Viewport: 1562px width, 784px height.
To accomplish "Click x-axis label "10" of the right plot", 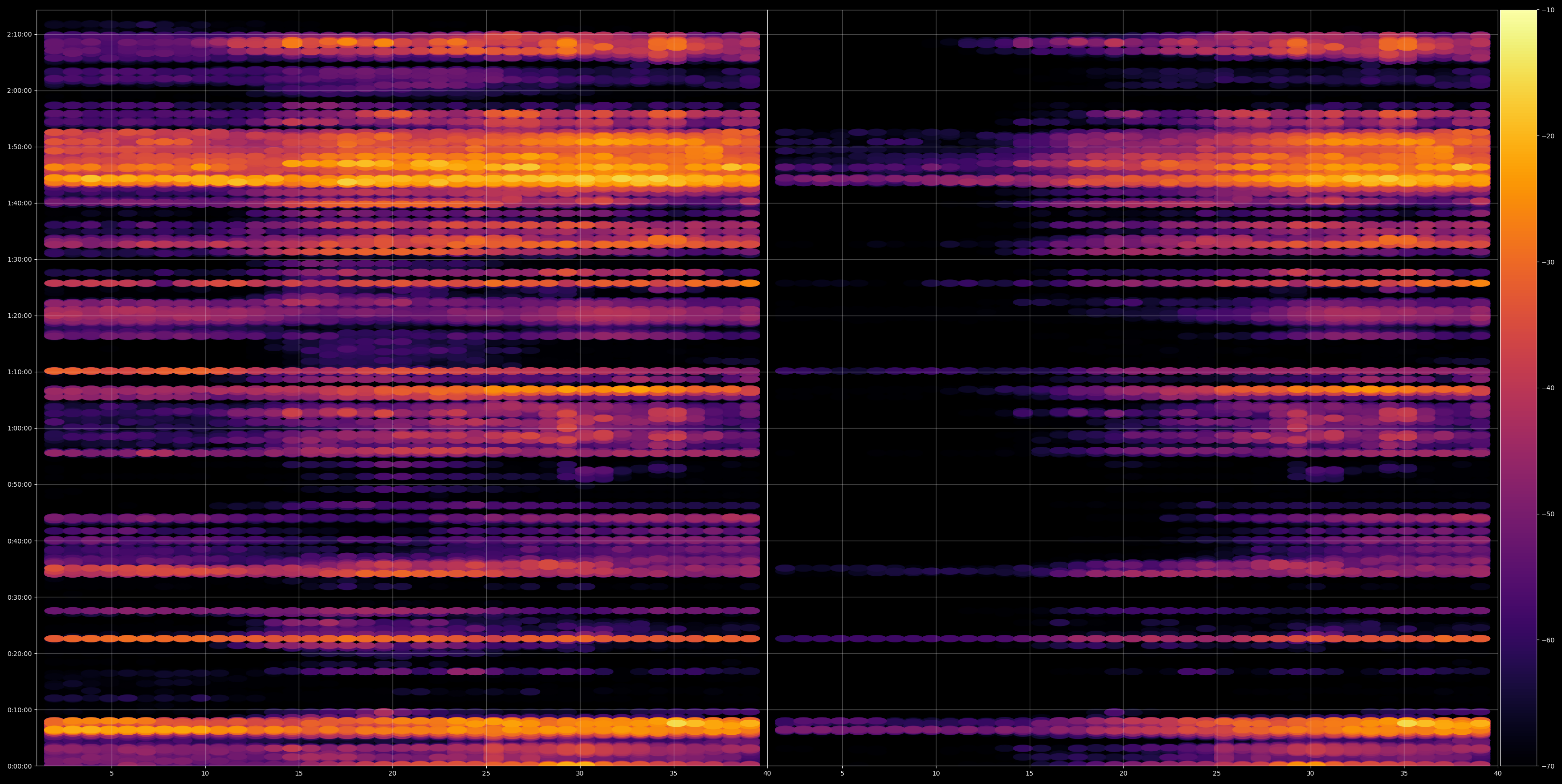I will tap(936, 774).
